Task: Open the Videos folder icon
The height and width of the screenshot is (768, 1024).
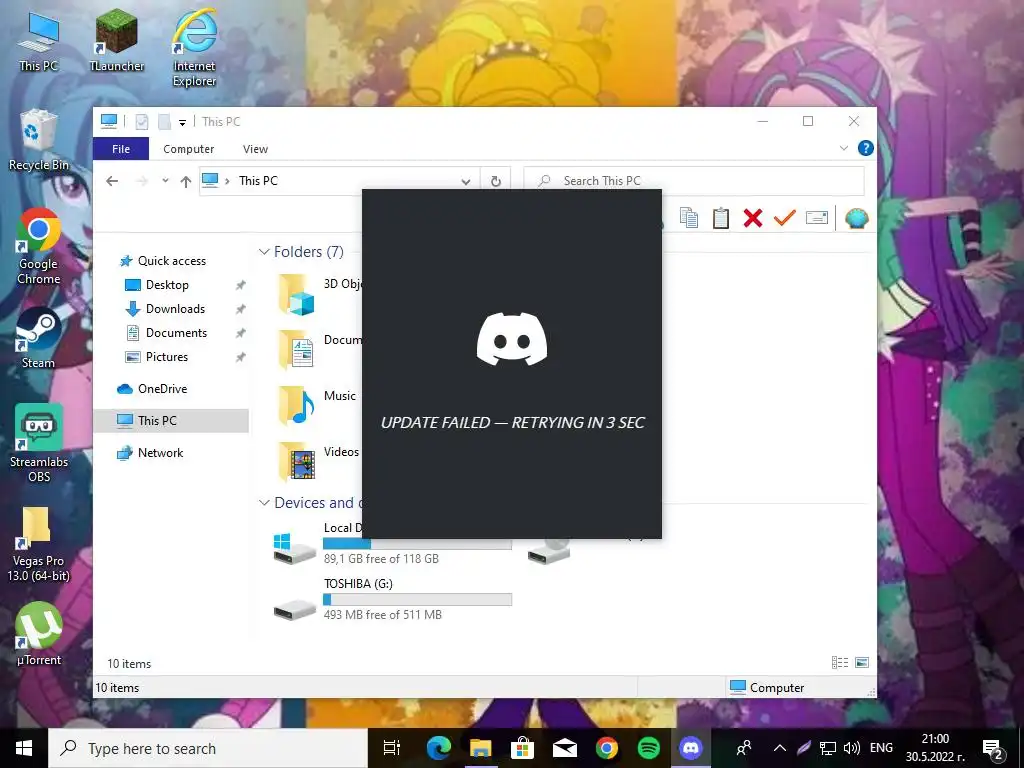Action: point(296,461)
